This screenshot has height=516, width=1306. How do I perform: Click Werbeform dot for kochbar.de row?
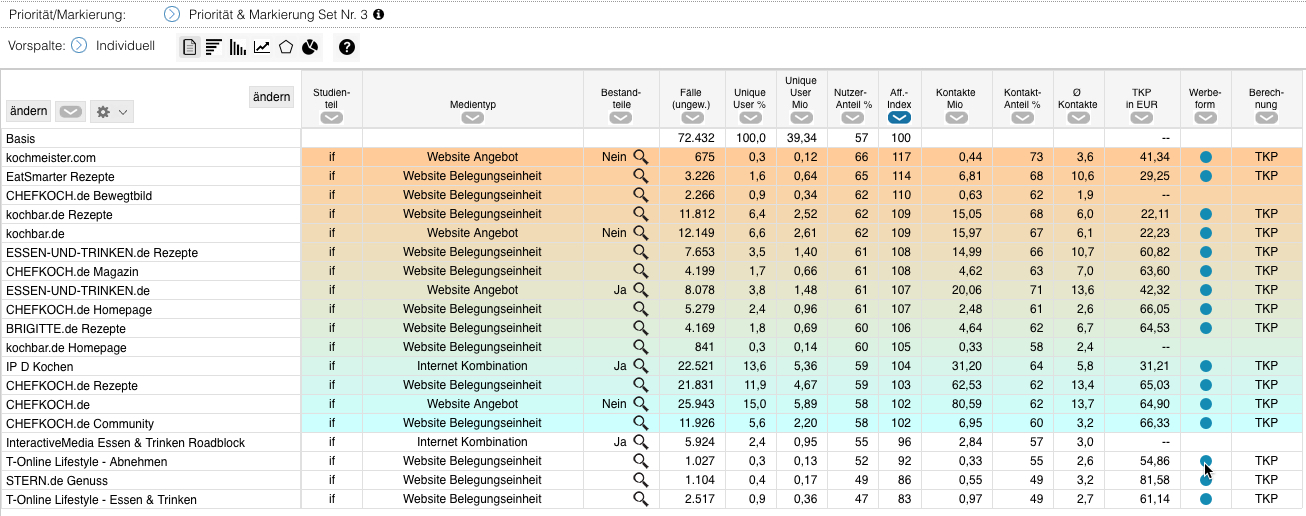pos(1206,233)
